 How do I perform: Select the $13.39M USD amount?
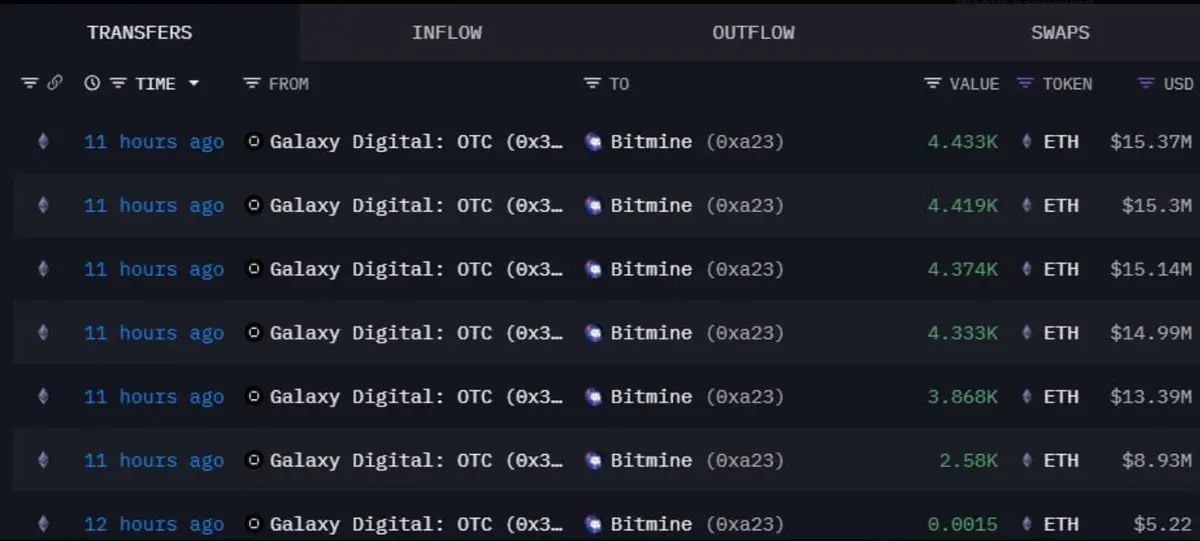[x=1151, y=397]
